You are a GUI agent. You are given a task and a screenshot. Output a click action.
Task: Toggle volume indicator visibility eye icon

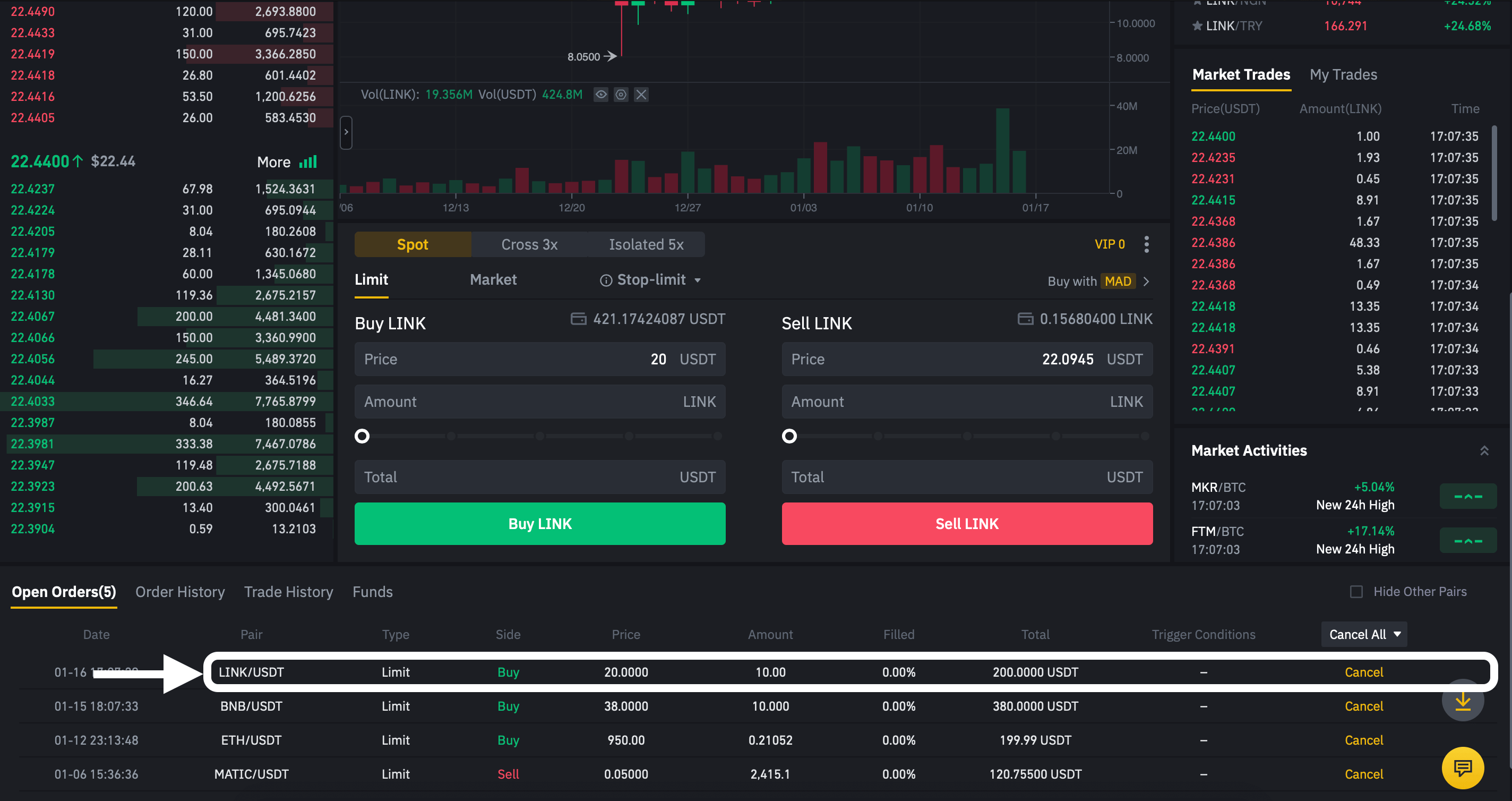click(600, 95)
